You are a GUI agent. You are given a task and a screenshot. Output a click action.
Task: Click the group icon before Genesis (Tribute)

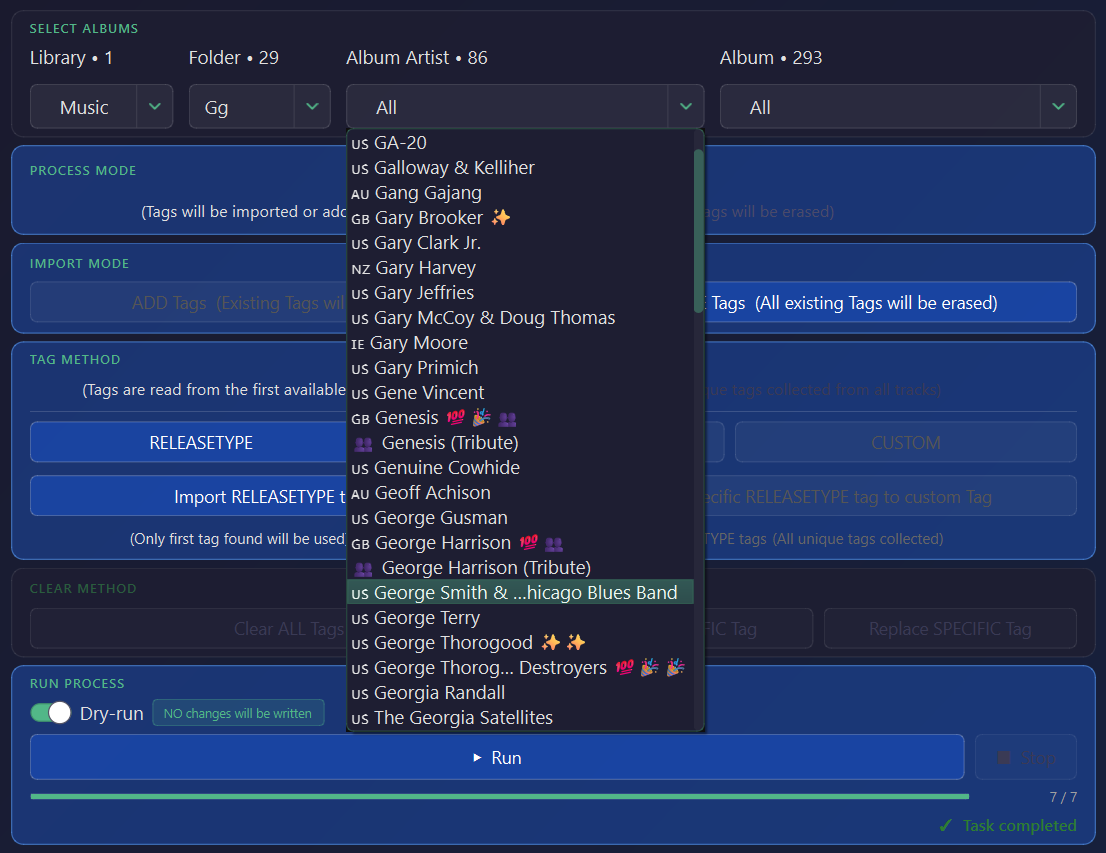363,444
